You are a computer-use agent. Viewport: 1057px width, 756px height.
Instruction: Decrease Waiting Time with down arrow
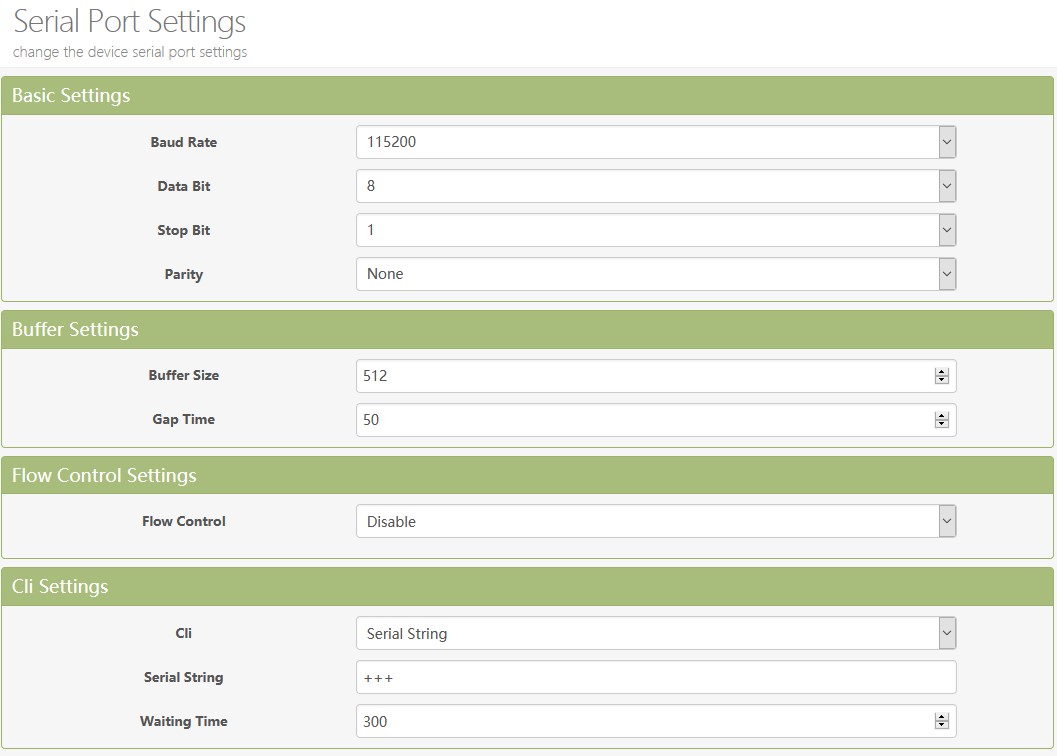(941, 725)
